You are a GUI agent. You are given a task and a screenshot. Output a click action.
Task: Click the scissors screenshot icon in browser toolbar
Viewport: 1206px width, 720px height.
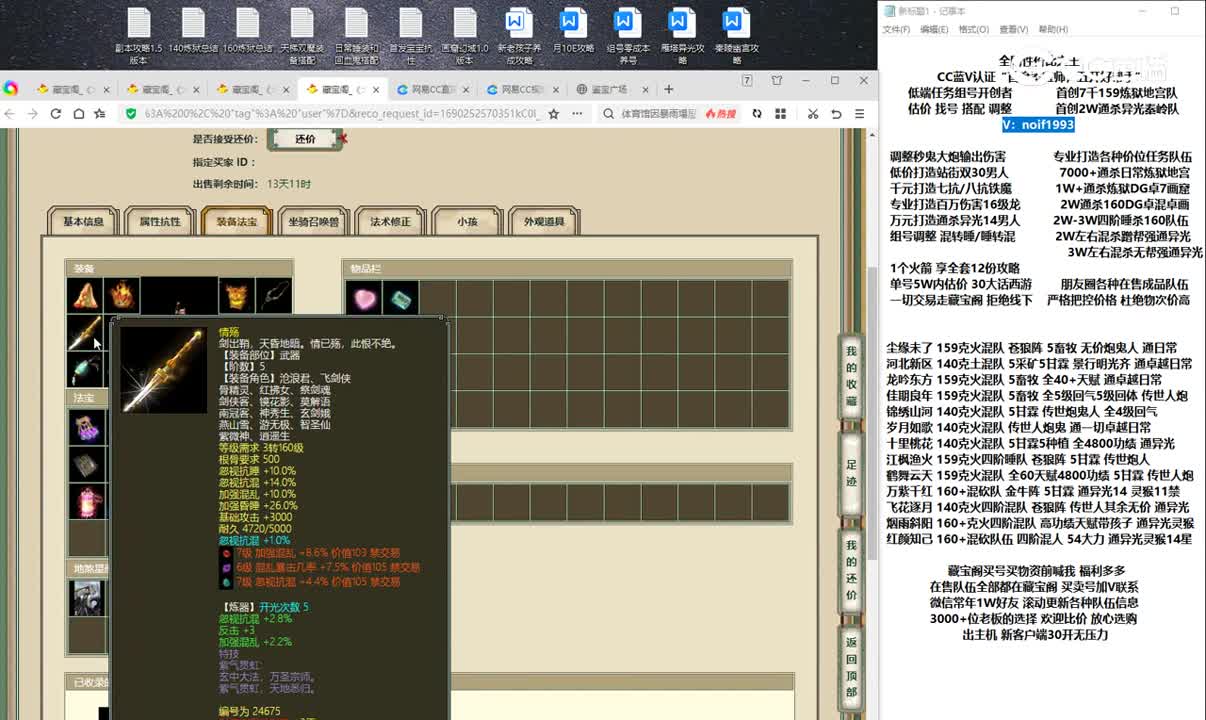[x=813, y=114]
